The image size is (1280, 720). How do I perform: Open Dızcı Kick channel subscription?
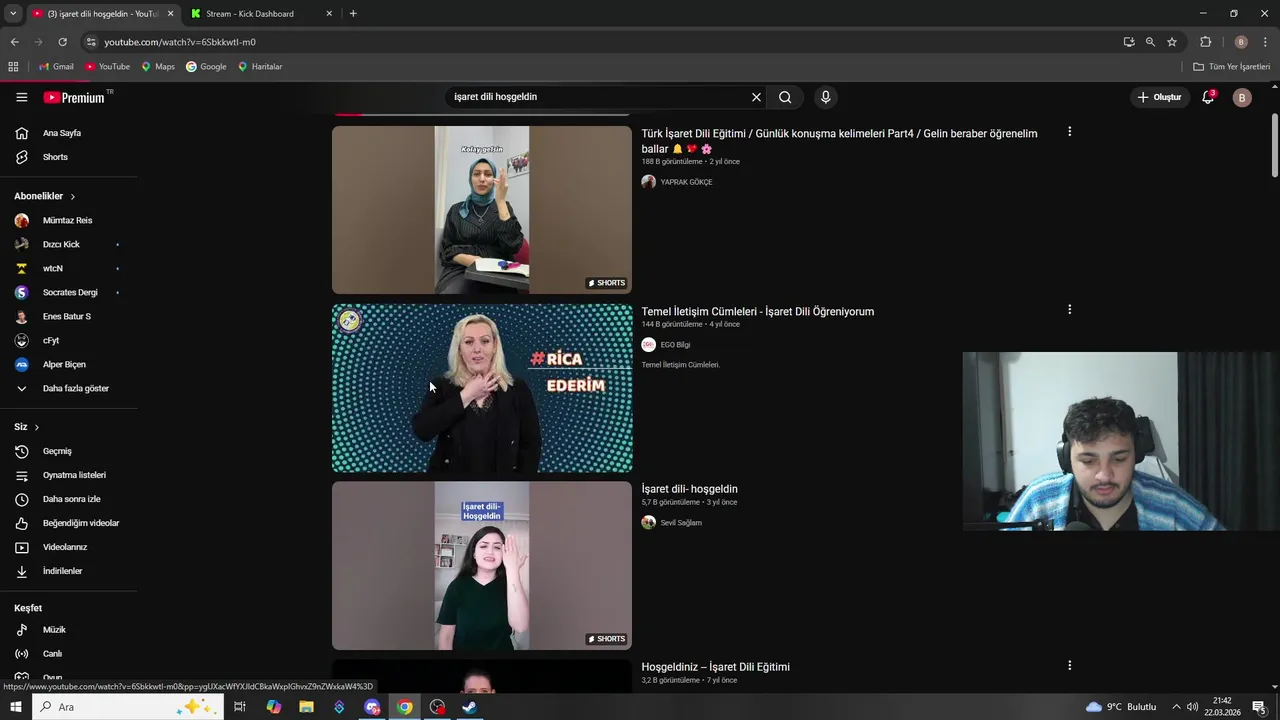coord(61,244)
